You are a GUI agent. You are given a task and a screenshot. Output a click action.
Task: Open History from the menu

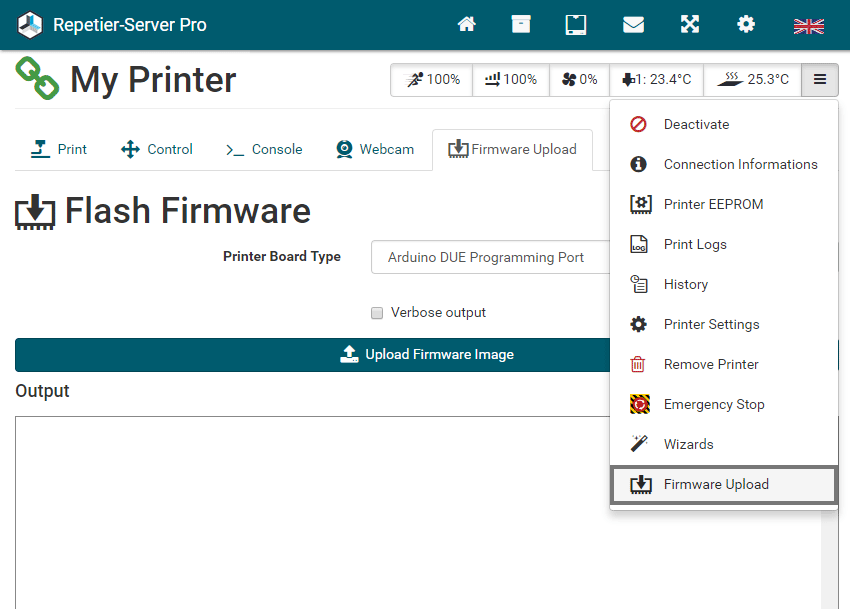point(724,284)
